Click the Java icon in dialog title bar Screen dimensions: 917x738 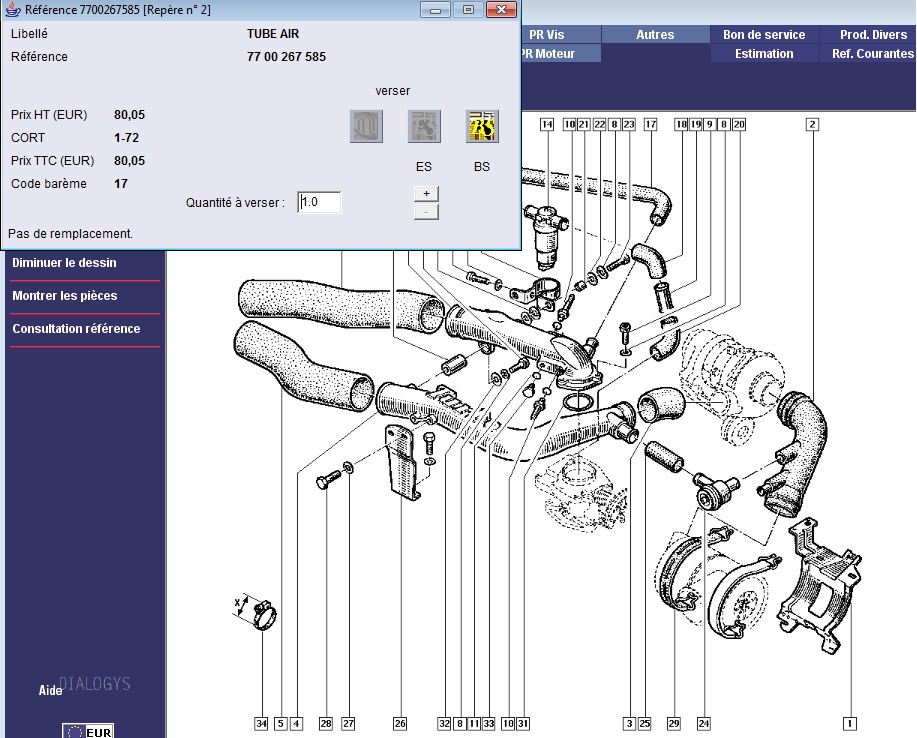pyautogui.click(x=13, y=9)
